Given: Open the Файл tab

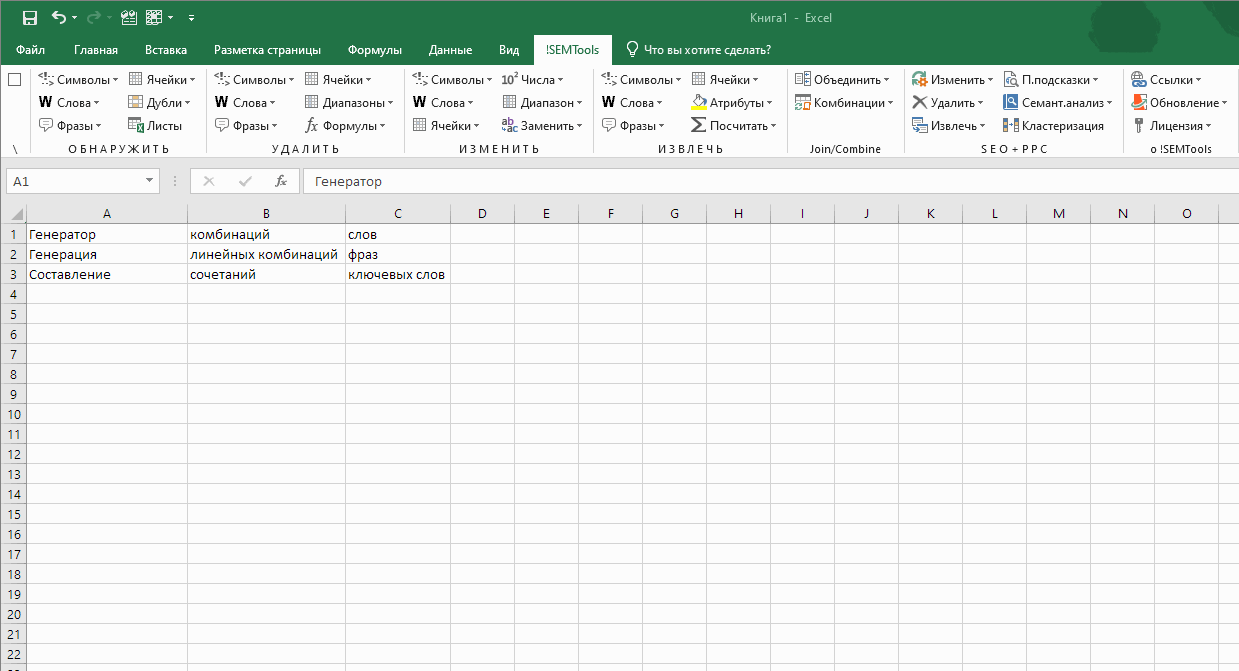Looking at the screenshot, I should 30,50.
